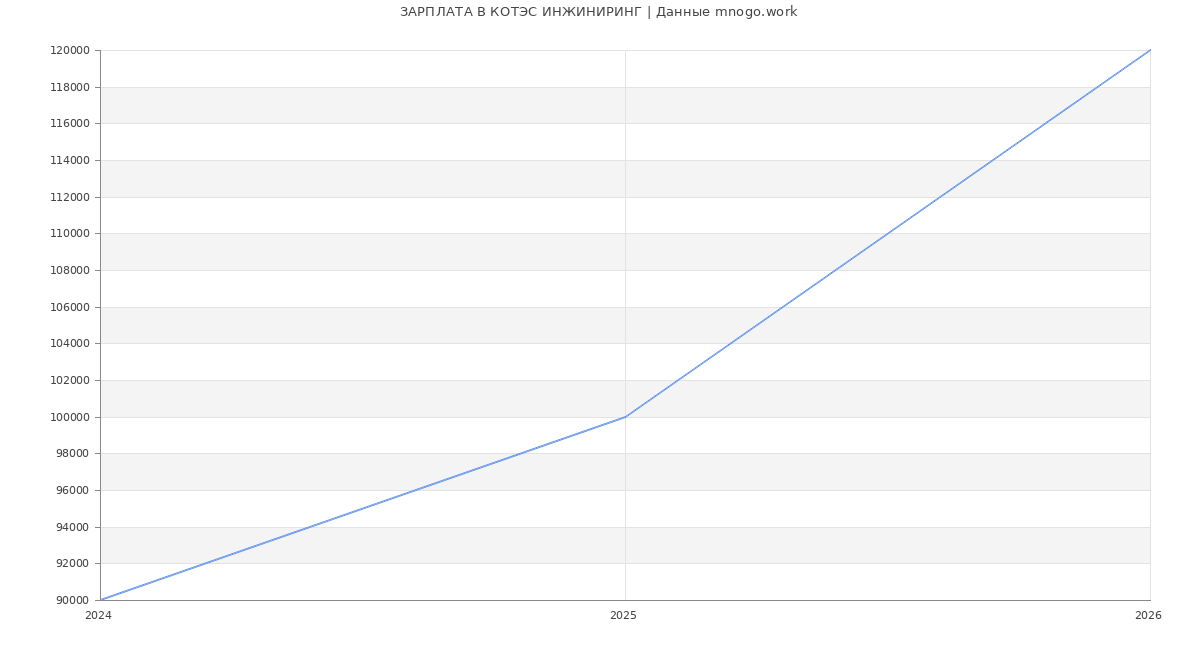Click the 90000 y-axis label
This screenshot has width=1200, height=650.
[73, 600]
